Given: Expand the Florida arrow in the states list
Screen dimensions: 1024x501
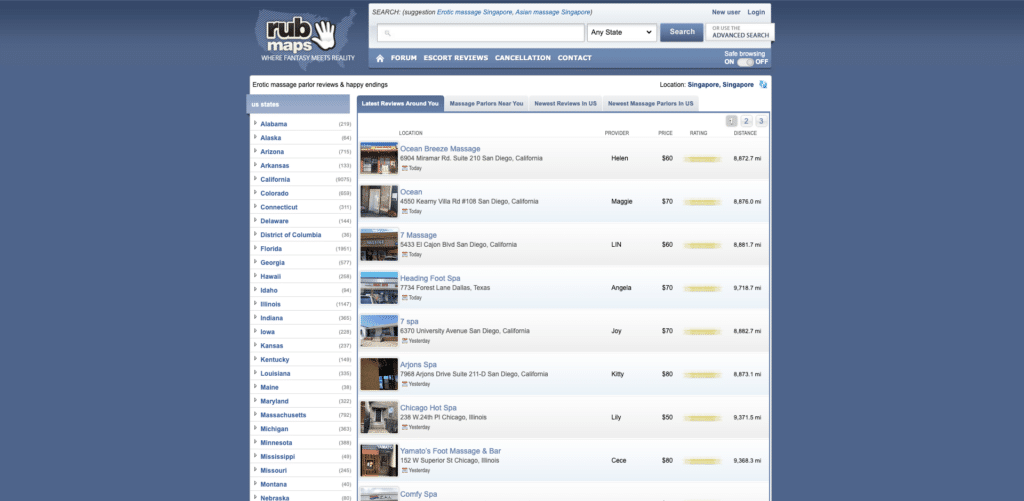Looking at the screenshot, I should click(x=255, y=248).
